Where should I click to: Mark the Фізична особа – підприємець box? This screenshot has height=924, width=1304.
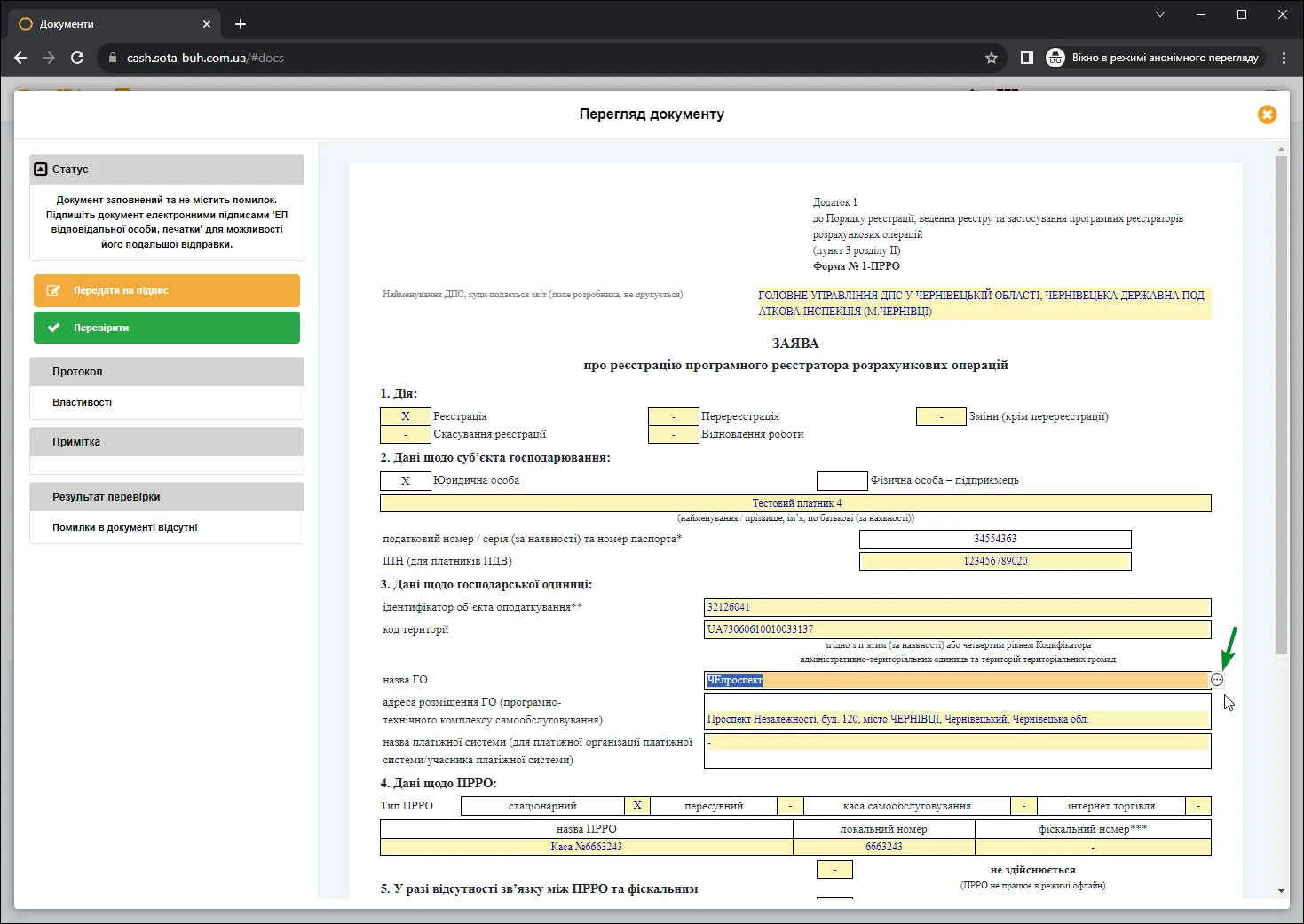click(x=842, y=480)
